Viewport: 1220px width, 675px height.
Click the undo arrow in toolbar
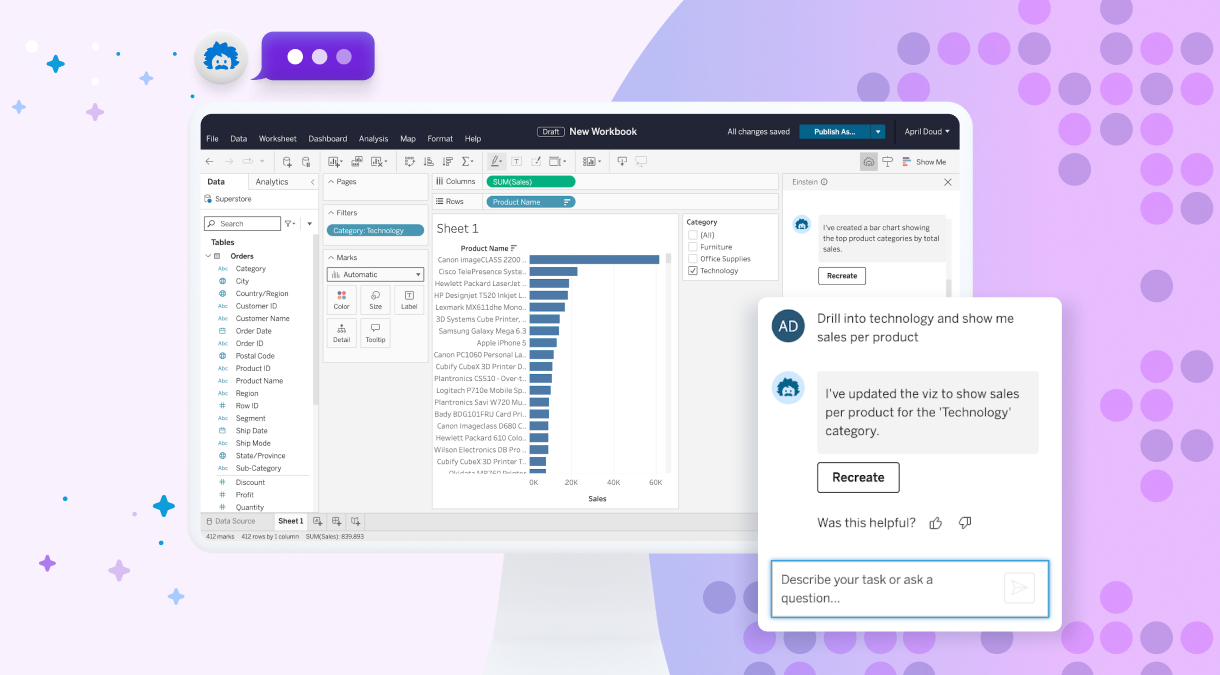click(x=209, y=161)
